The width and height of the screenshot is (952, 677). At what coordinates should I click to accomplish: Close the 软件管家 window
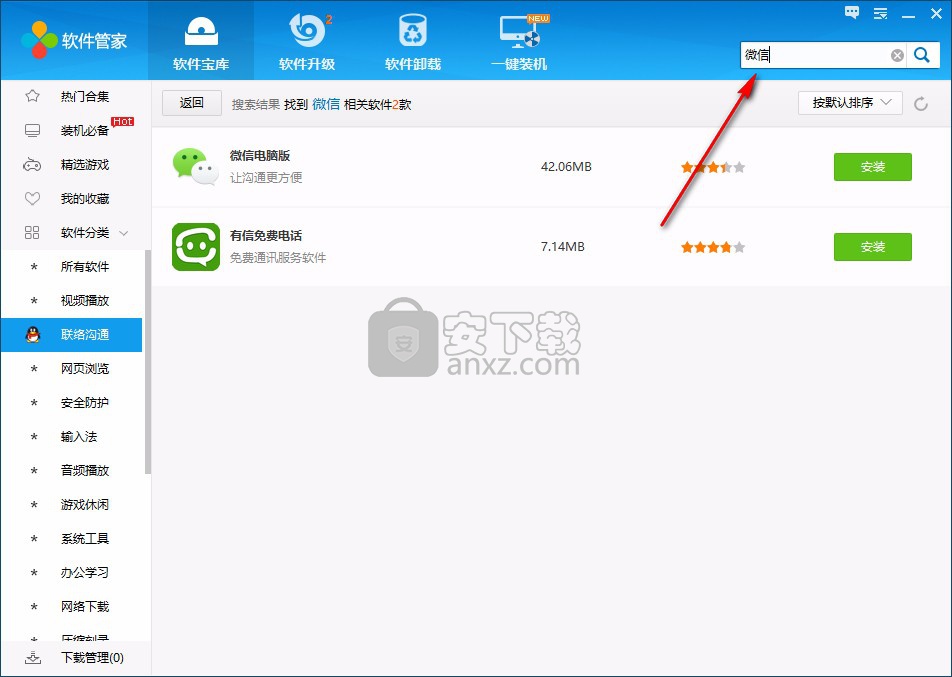pyautogui.click(x=936, y=13)
